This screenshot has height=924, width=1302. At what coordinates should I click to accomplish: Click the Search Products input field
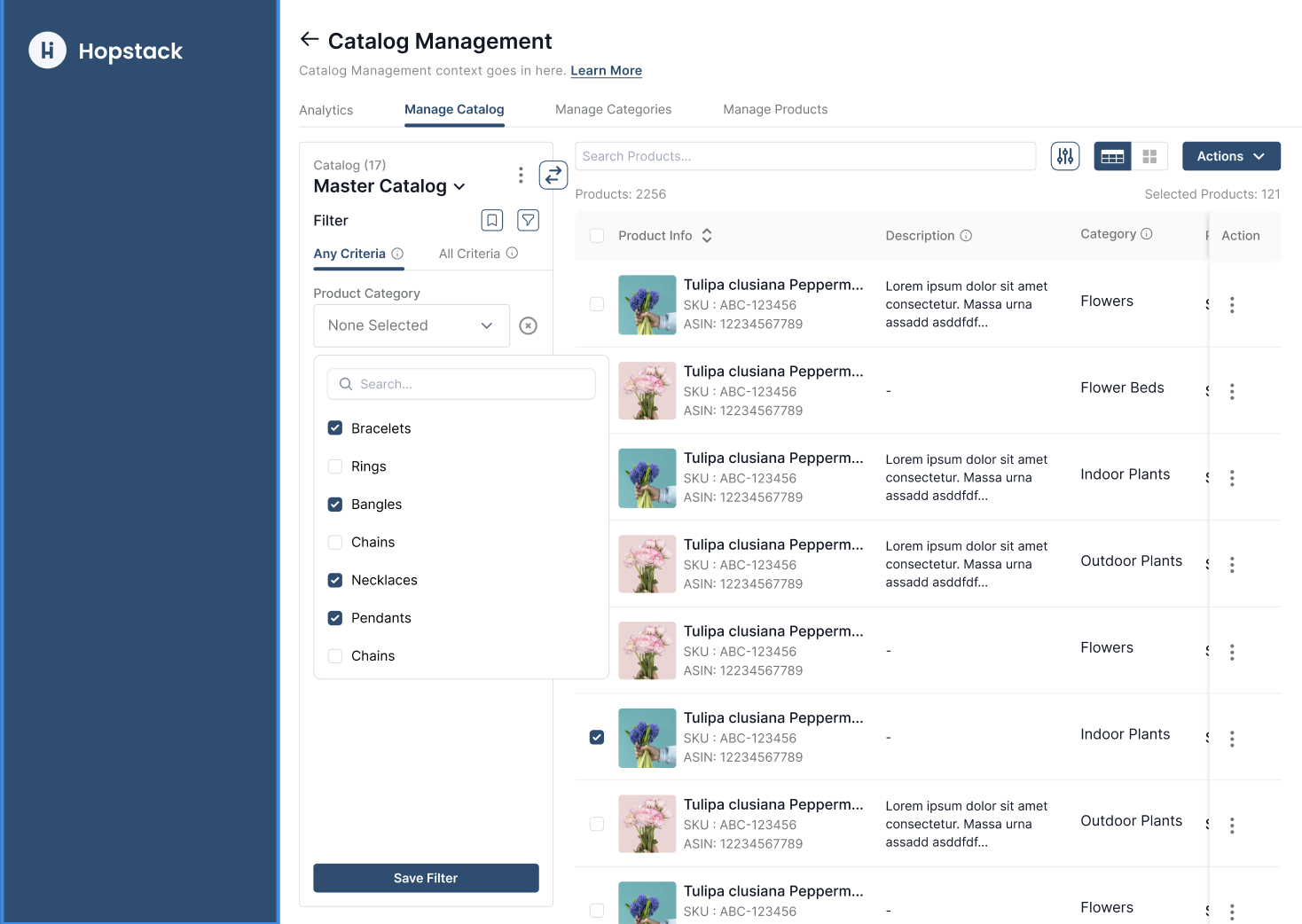(x=804, y=156)
